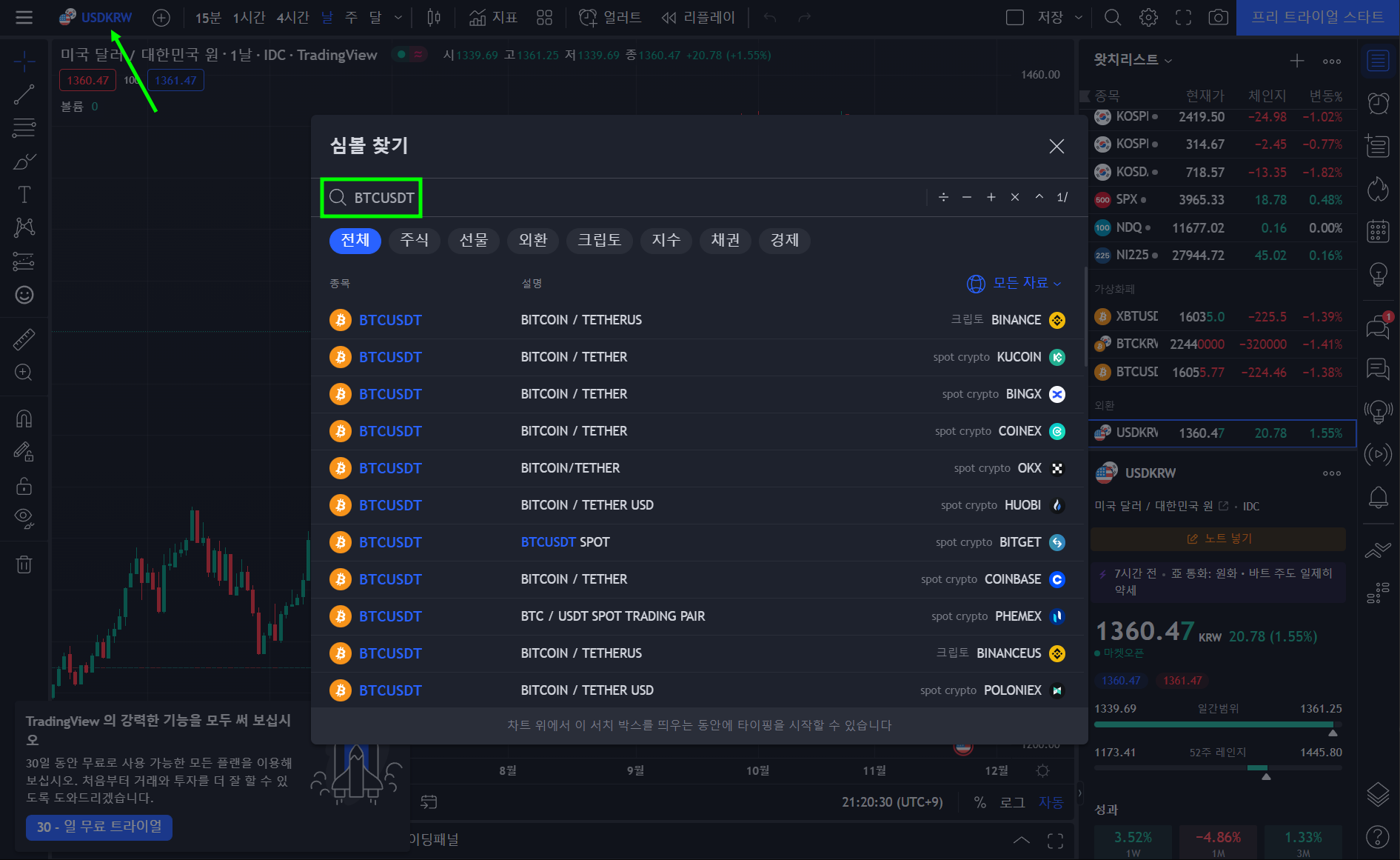This screenshot has height=860, width=1400.
Task: Toggle lock all drawing tools
Action: coord(24,486)
